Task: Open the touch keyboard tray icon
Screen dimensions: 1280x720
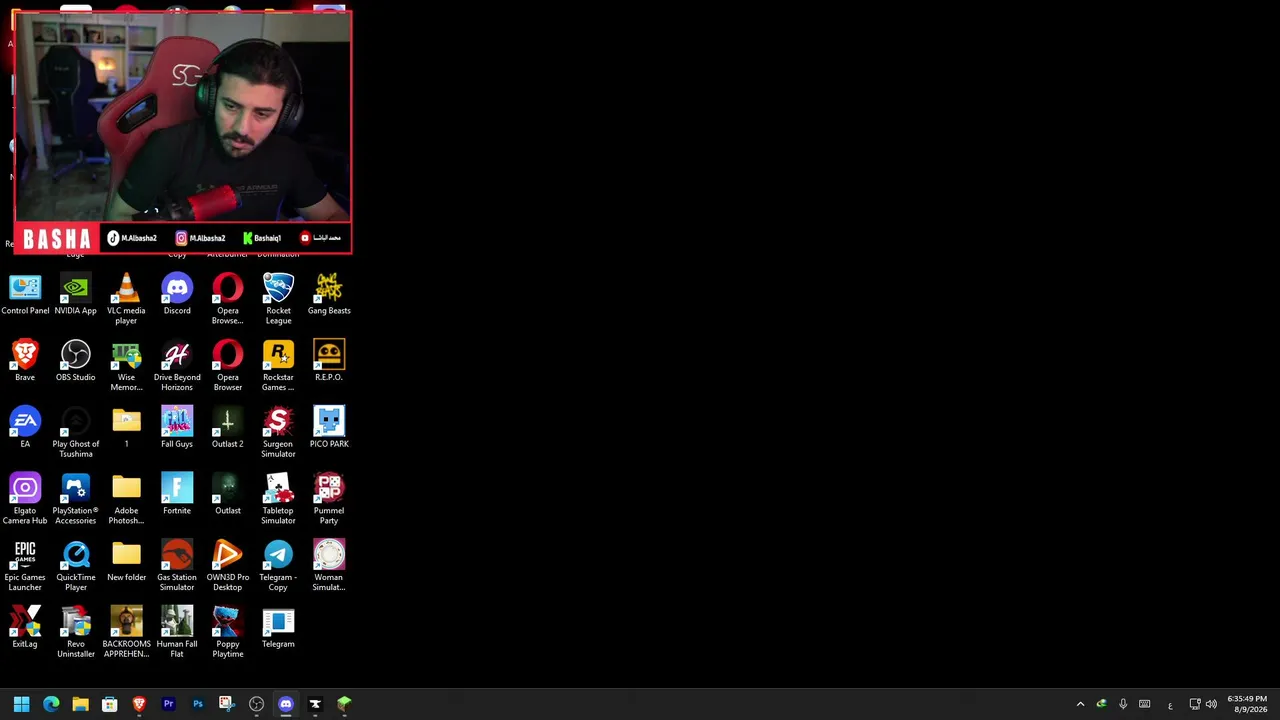Action: coord(1145,704)
